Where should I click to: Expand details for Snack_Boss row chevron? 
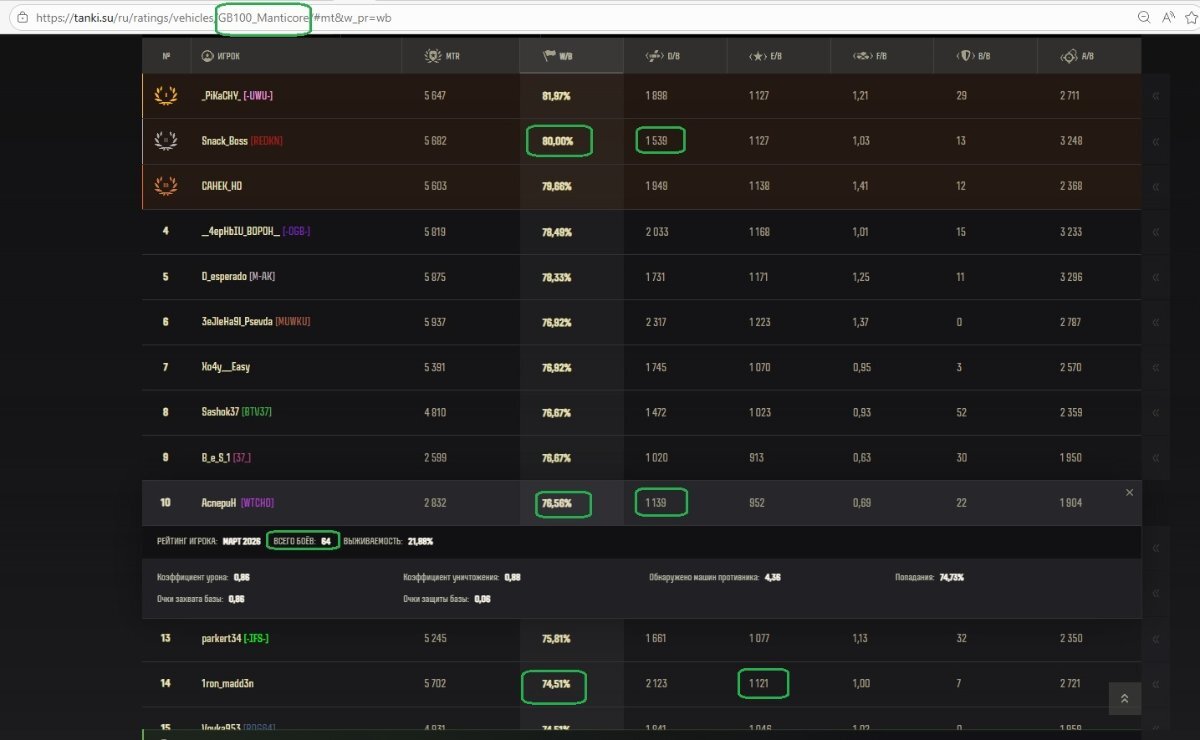point(1155,142)
